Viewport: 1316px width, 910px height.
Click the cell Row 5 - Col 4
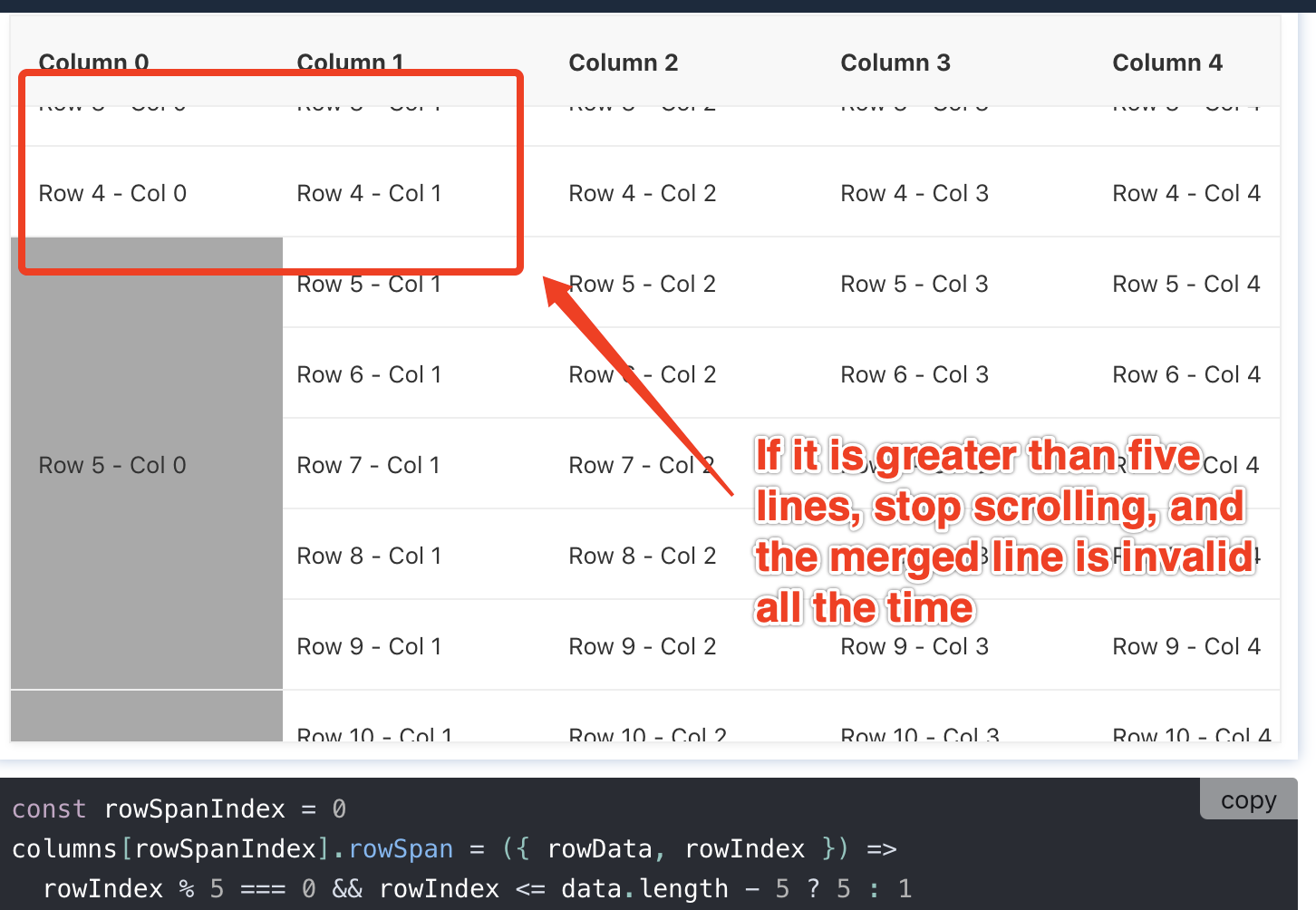[1186, 284]
